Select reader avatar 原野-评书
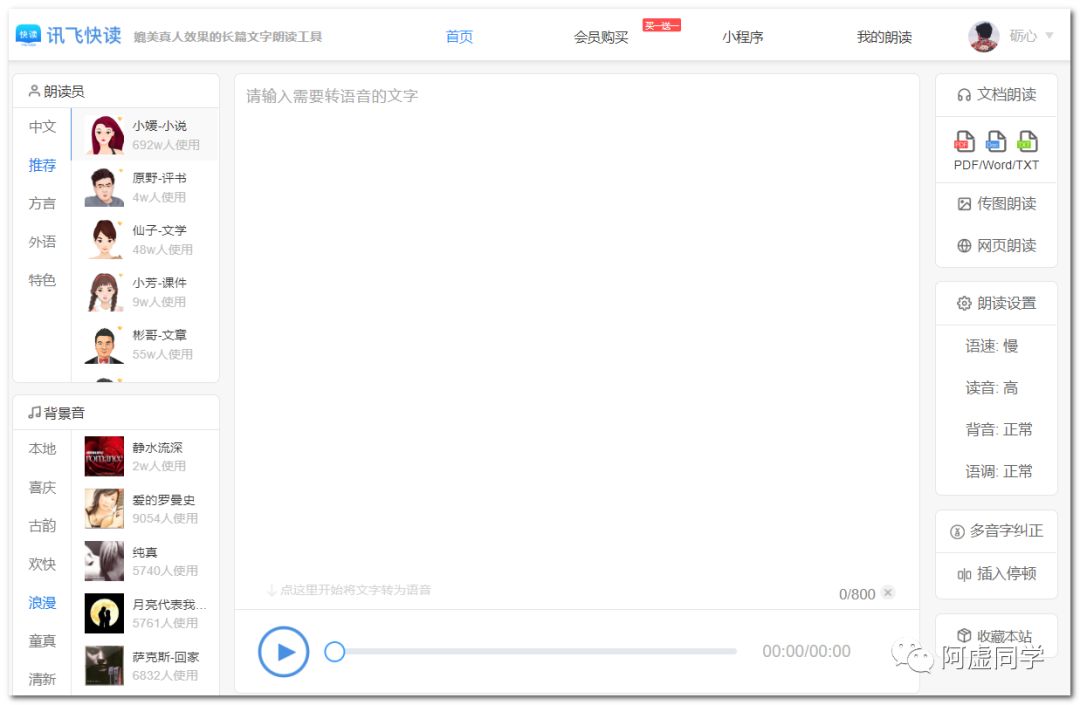Image resolution: width=1080 pixels, height=705 pixels. pyautogui.click(x=104, y=187)
